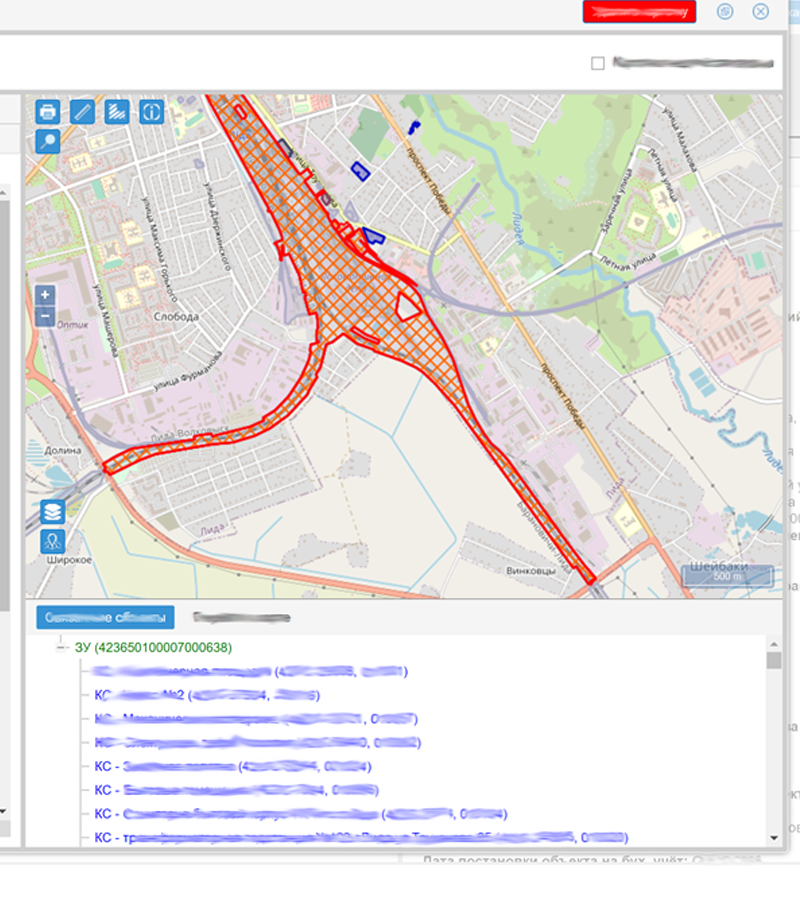This screenshot has width=800, height=900.
Task: Select the ruler measurement tool
Action: tap(82, 111)
